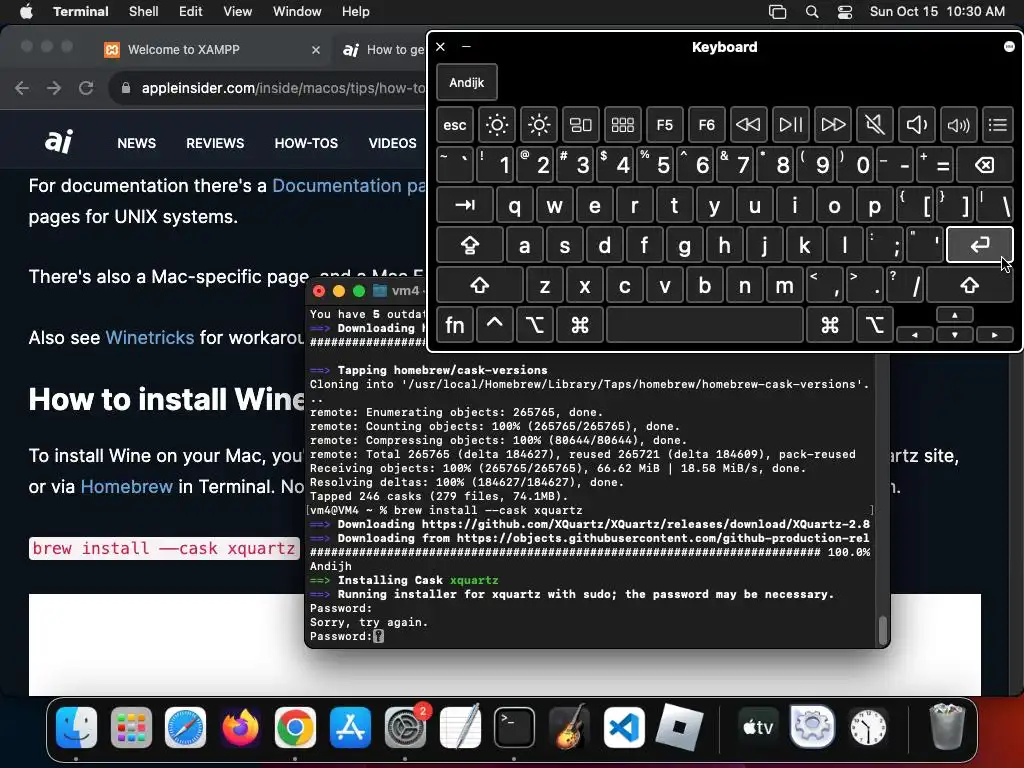Click the right arrow key
The height and width of the screenshot is (768, 1024).
coord(995,335)
